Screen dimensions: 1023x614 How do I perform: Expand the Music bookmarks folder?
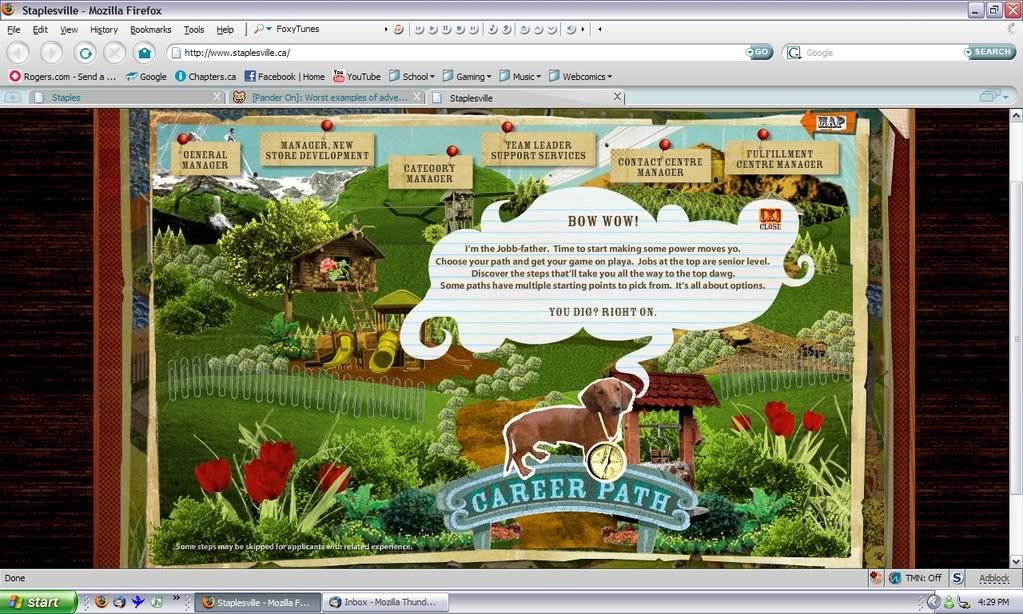point(520,76)
